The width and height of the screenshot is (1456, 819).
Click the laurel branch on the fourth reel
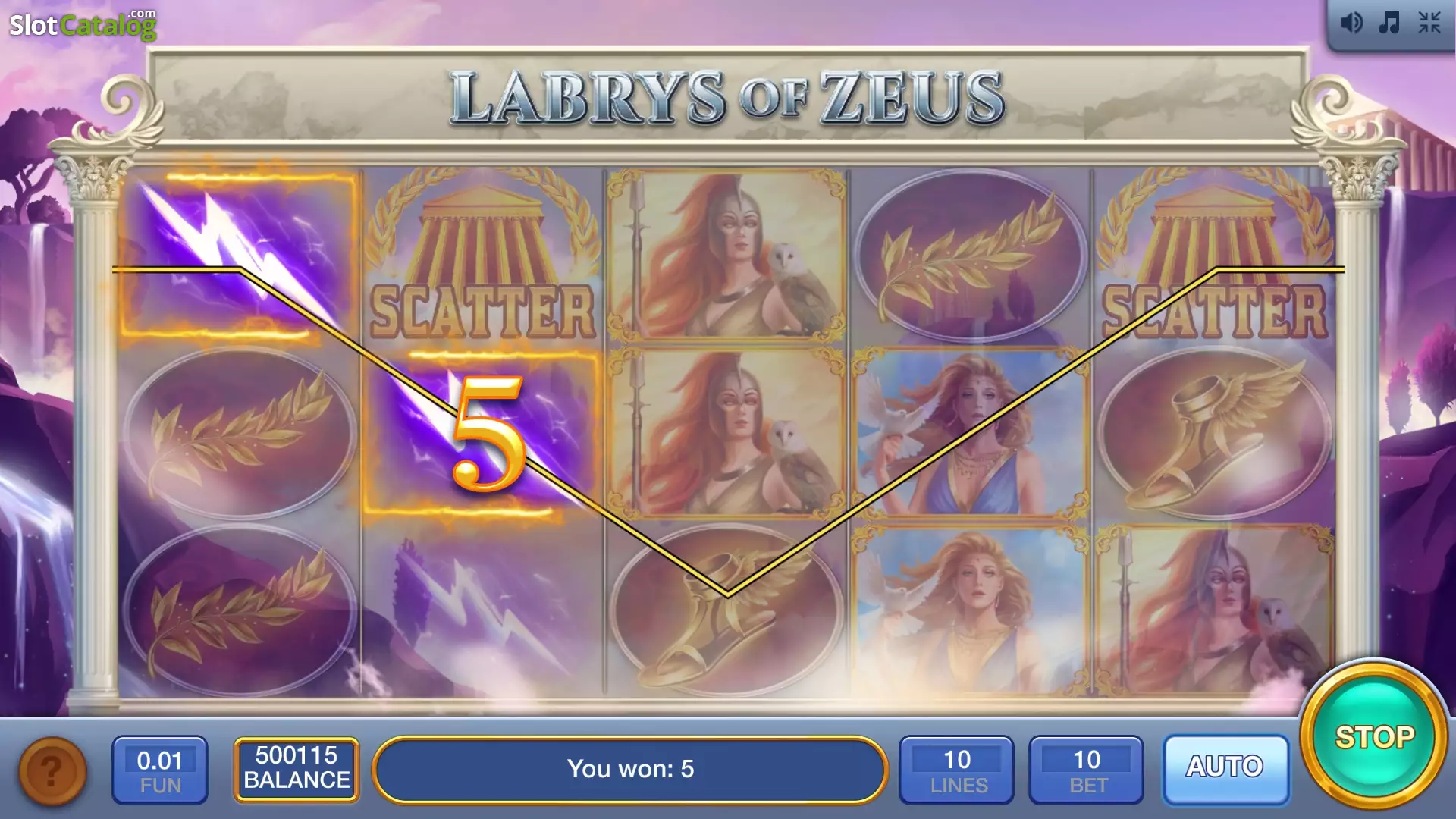click(971, 256)
